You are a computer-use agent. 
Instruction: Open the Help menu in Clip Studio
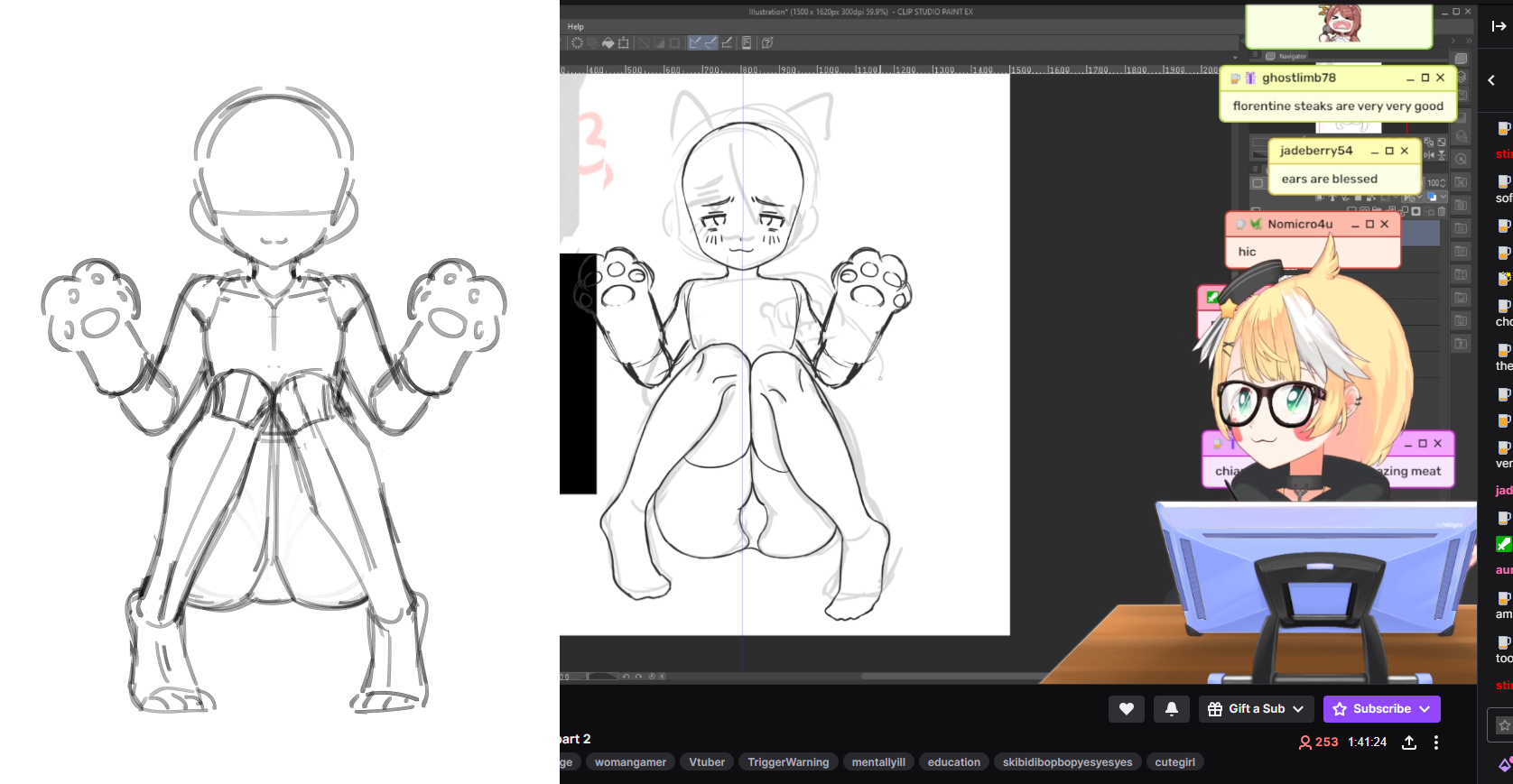click(576, 27)
